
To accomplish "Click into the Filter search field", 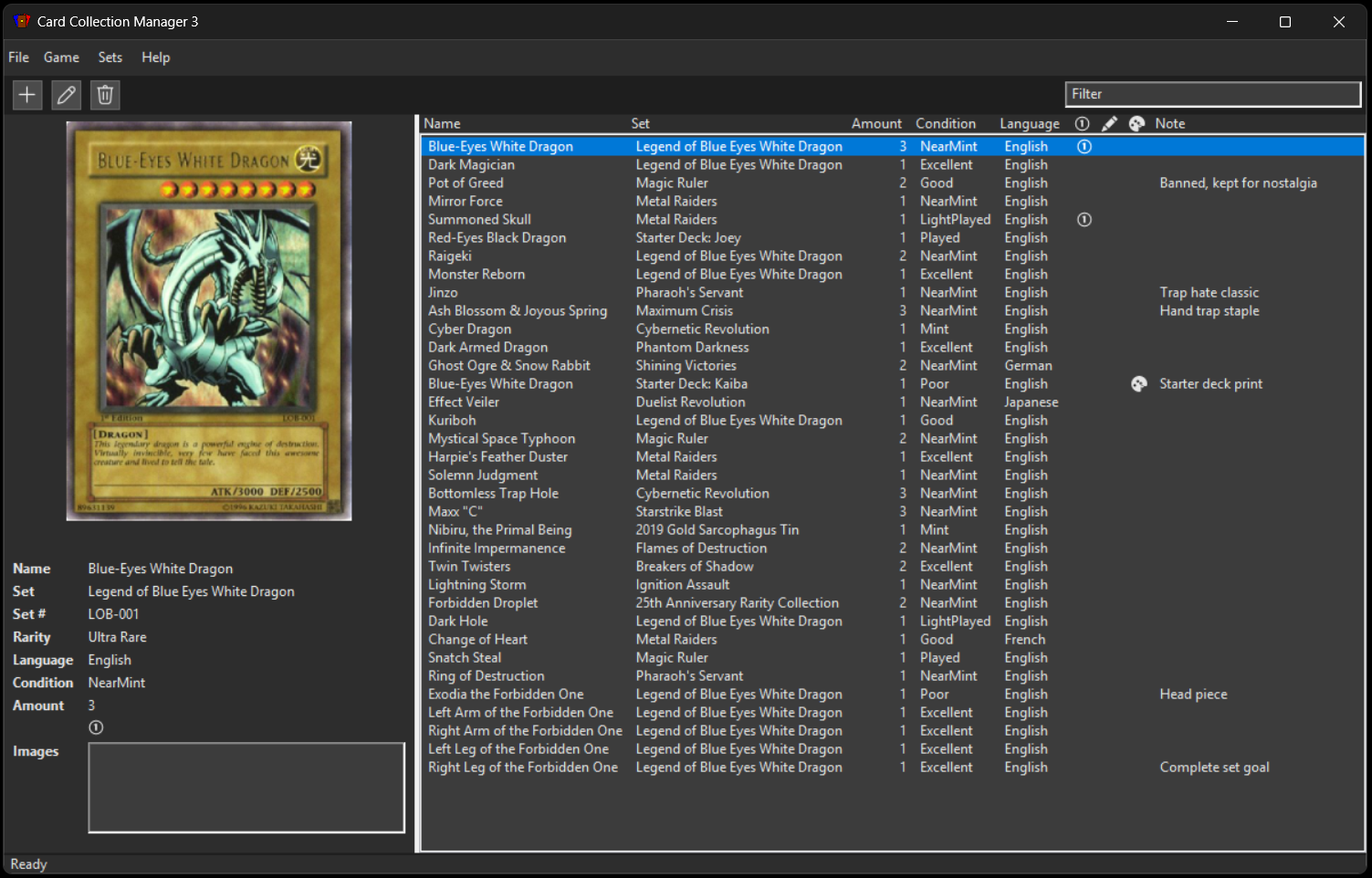I will coord(1212,94).
